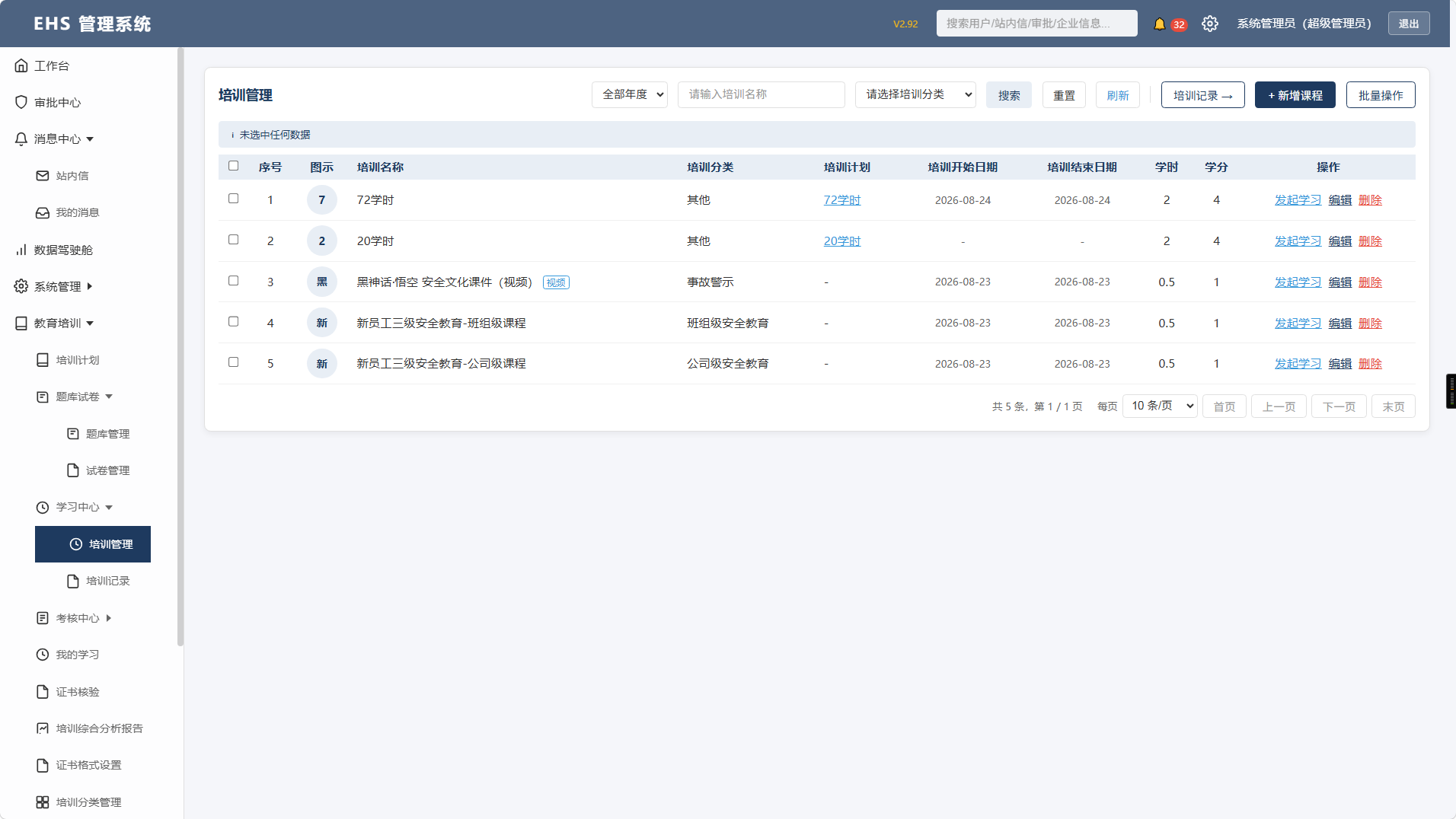Click the 工作台 home icon
This screenshot has width=1456, height=819.
tap(21, 65)
